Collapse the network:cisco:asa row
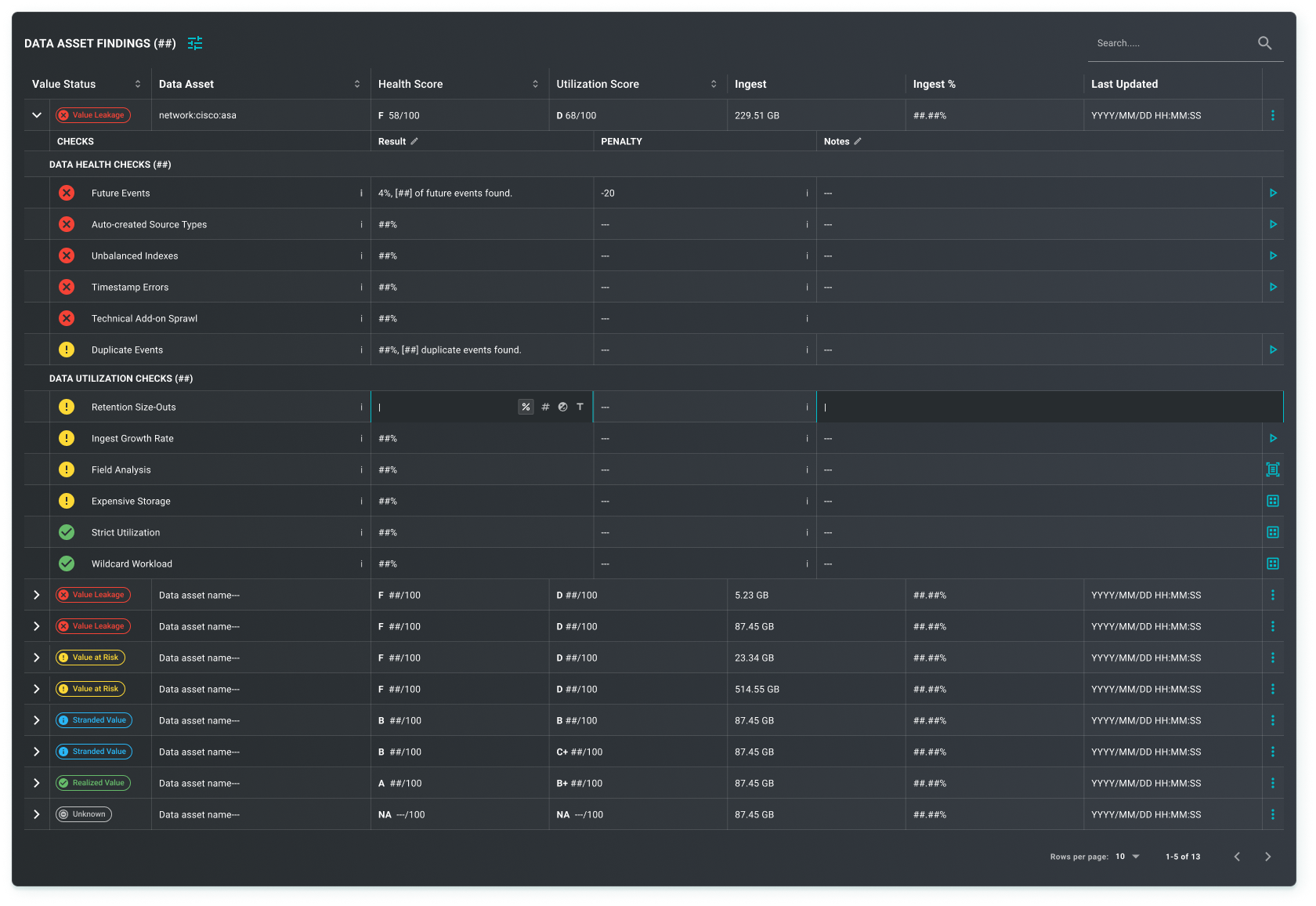The height and width of the screenshot is (906, 1316). tap(37, 115)
